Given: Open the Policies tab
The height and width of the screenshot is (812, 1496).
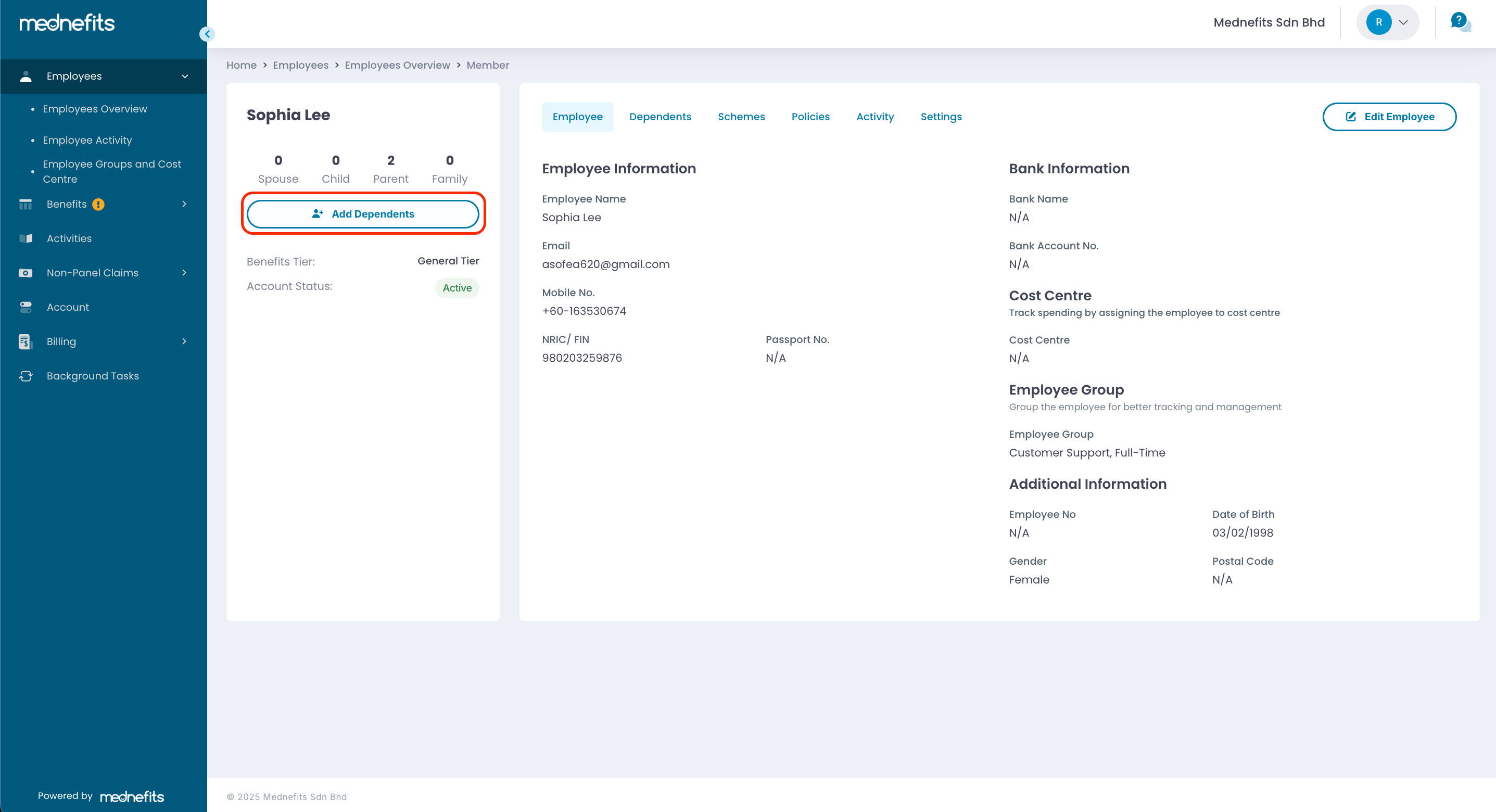Looking at the screenshot, I should point(810,117).
